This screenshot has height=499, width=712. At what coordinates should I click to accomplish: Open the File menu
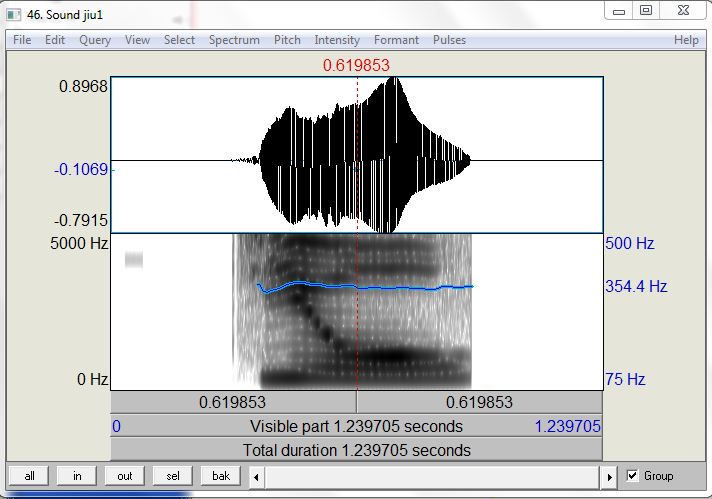(22, 40)
